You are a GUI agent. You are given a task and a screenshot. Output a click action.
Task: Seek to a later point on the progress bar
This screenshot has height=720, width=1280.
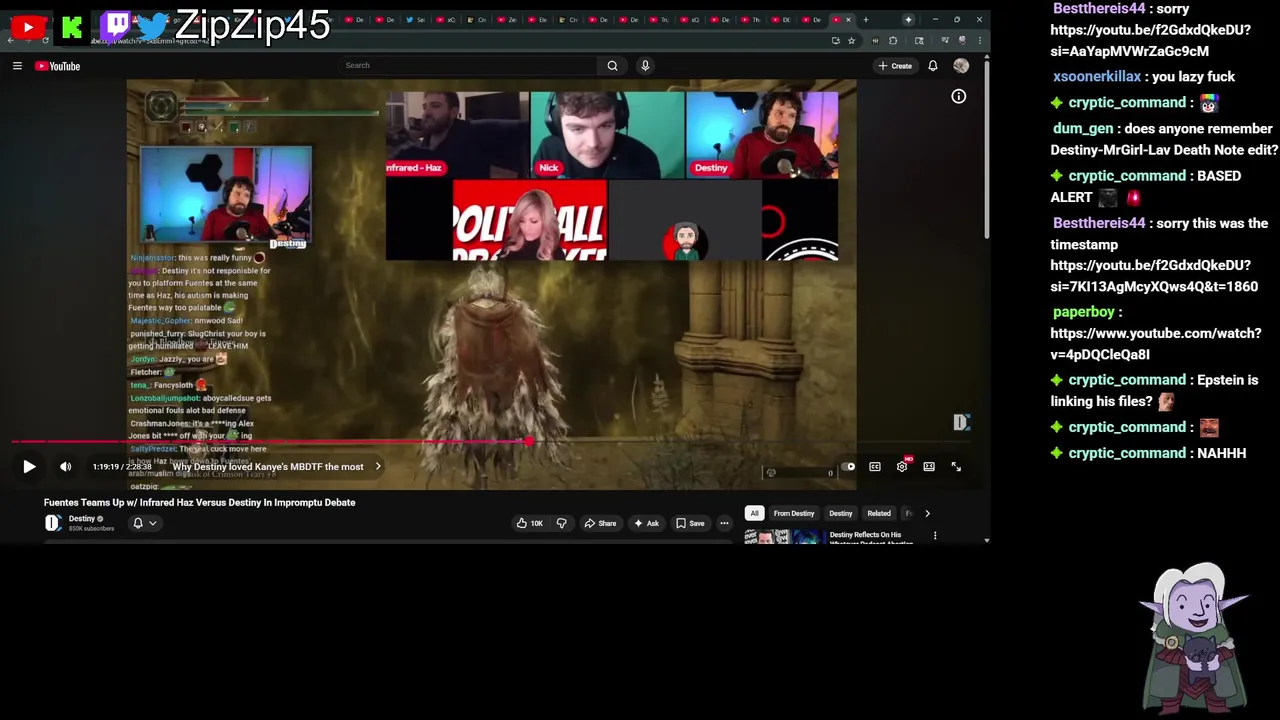click(750, 441)
